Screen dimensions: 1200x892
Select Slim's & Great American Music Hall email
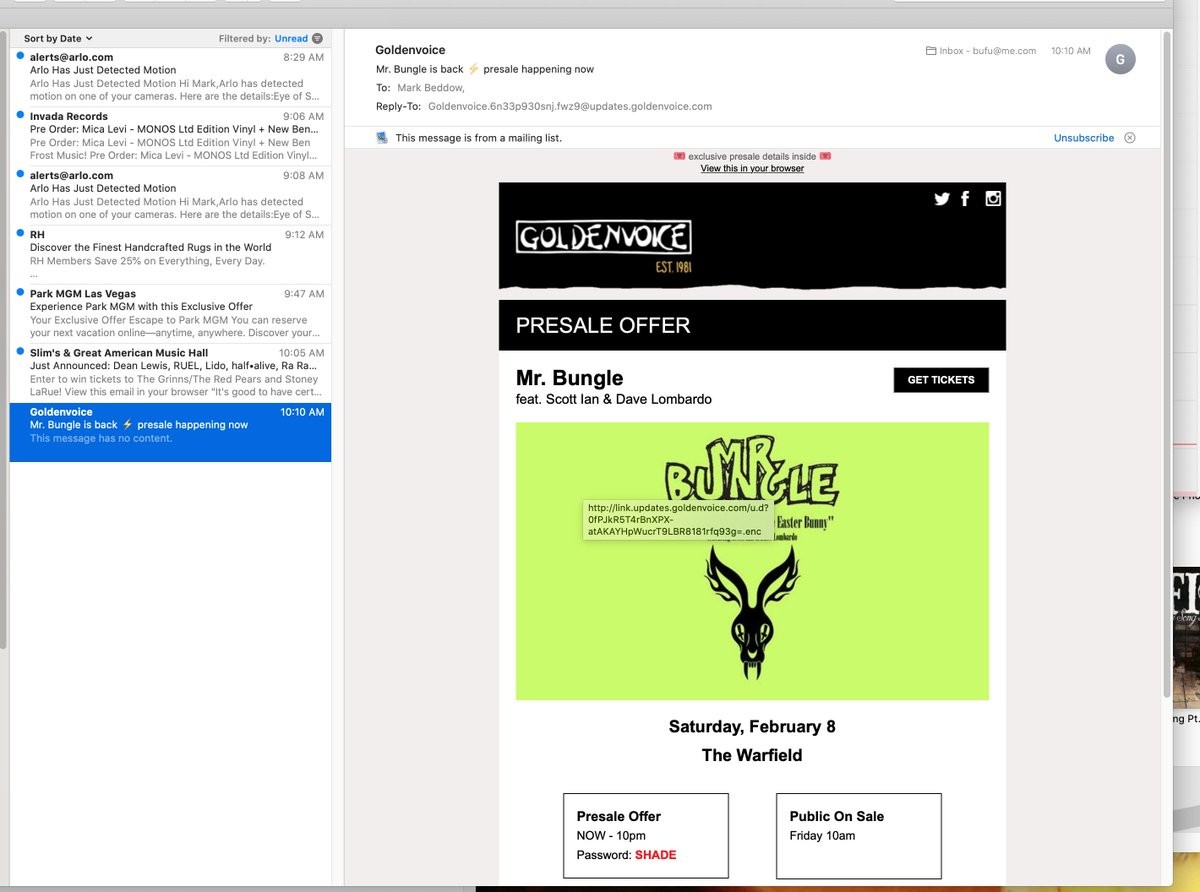pyautogui.click(x=170, y=372)
